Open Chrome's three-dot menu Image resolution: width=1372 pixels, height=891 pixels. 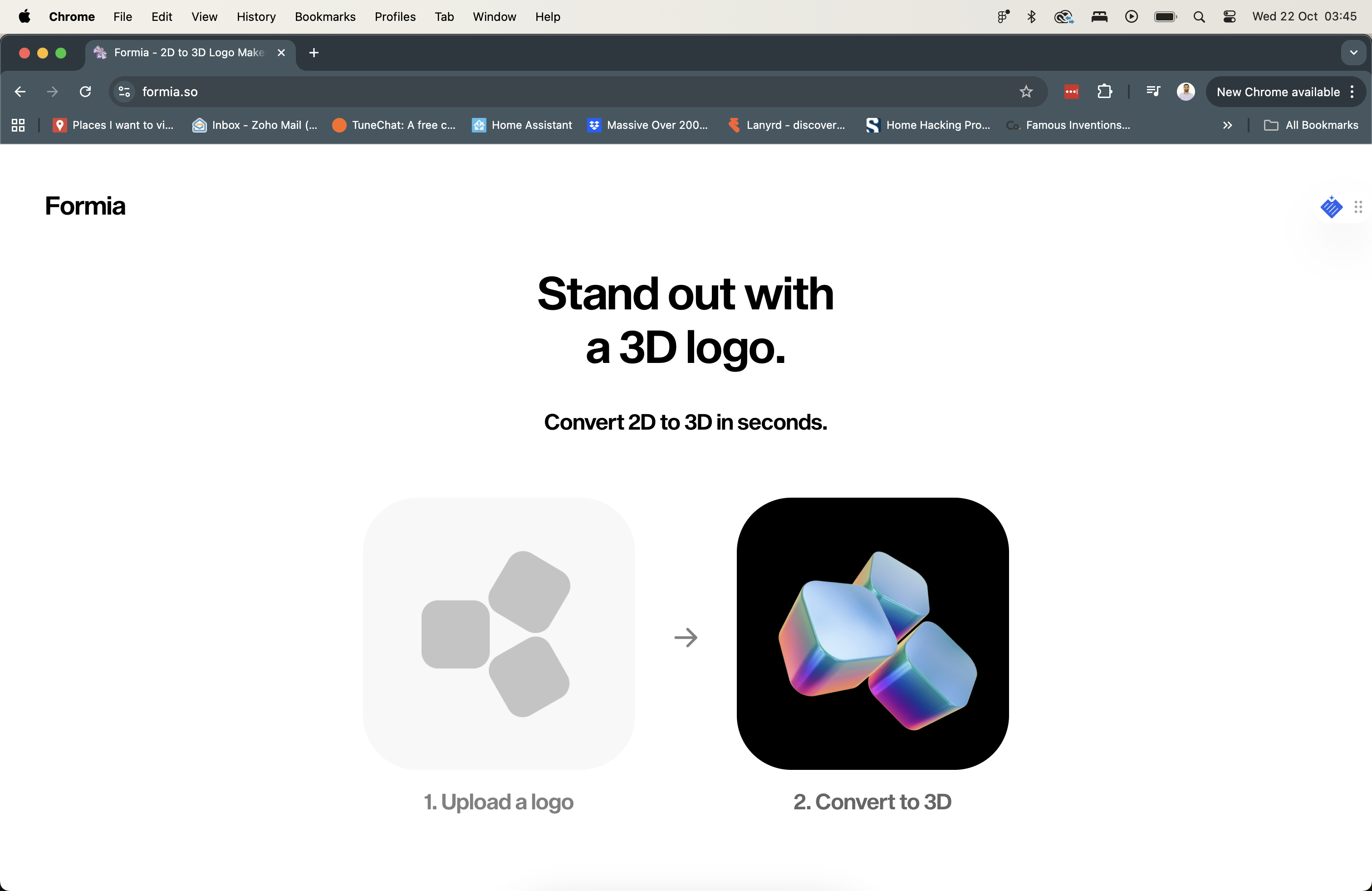click(1352, 92)
